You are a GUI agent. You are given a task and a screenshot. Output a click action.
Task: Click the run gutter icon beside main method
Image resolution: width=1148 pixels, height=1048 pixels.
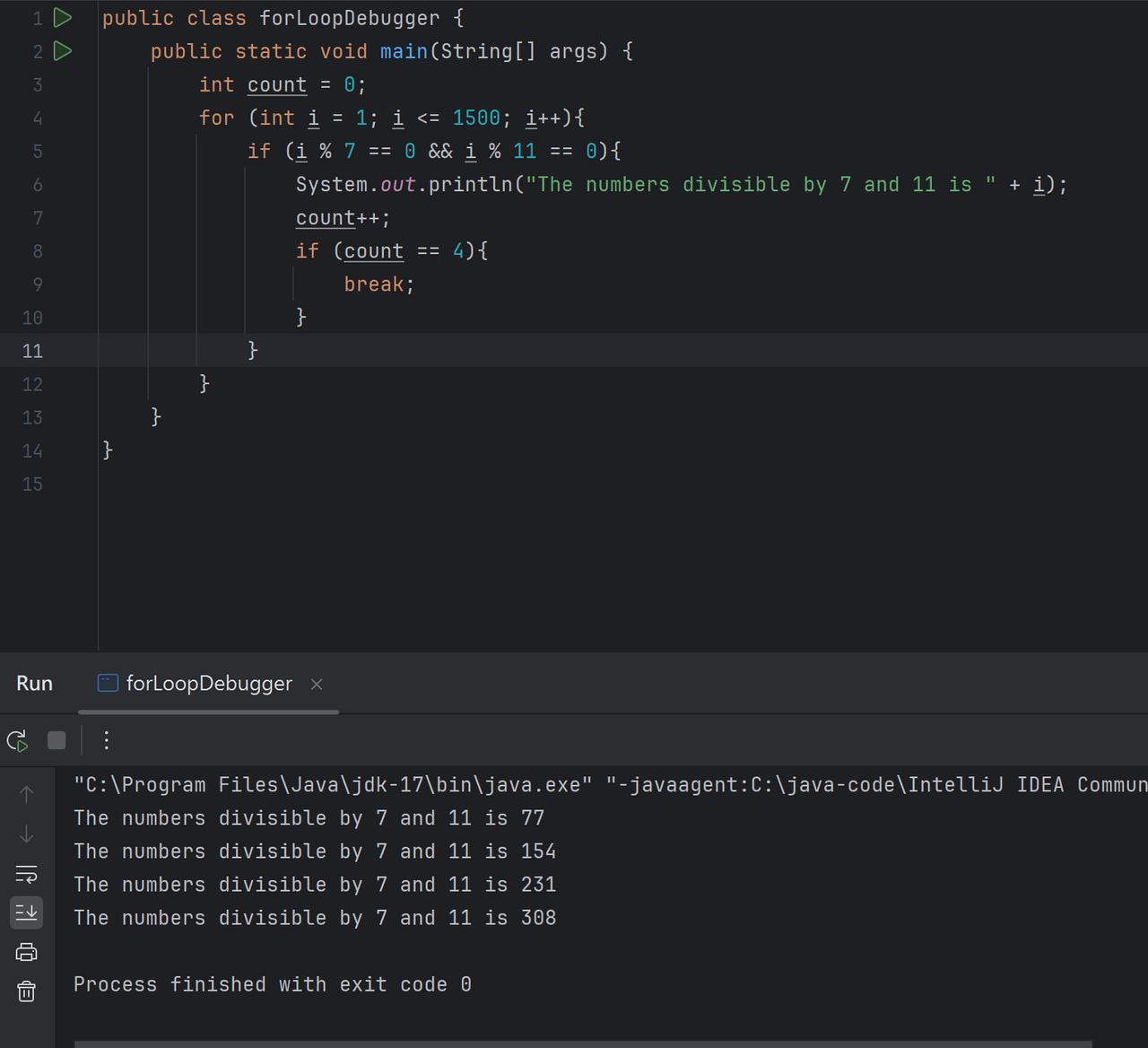click(63, 51)
